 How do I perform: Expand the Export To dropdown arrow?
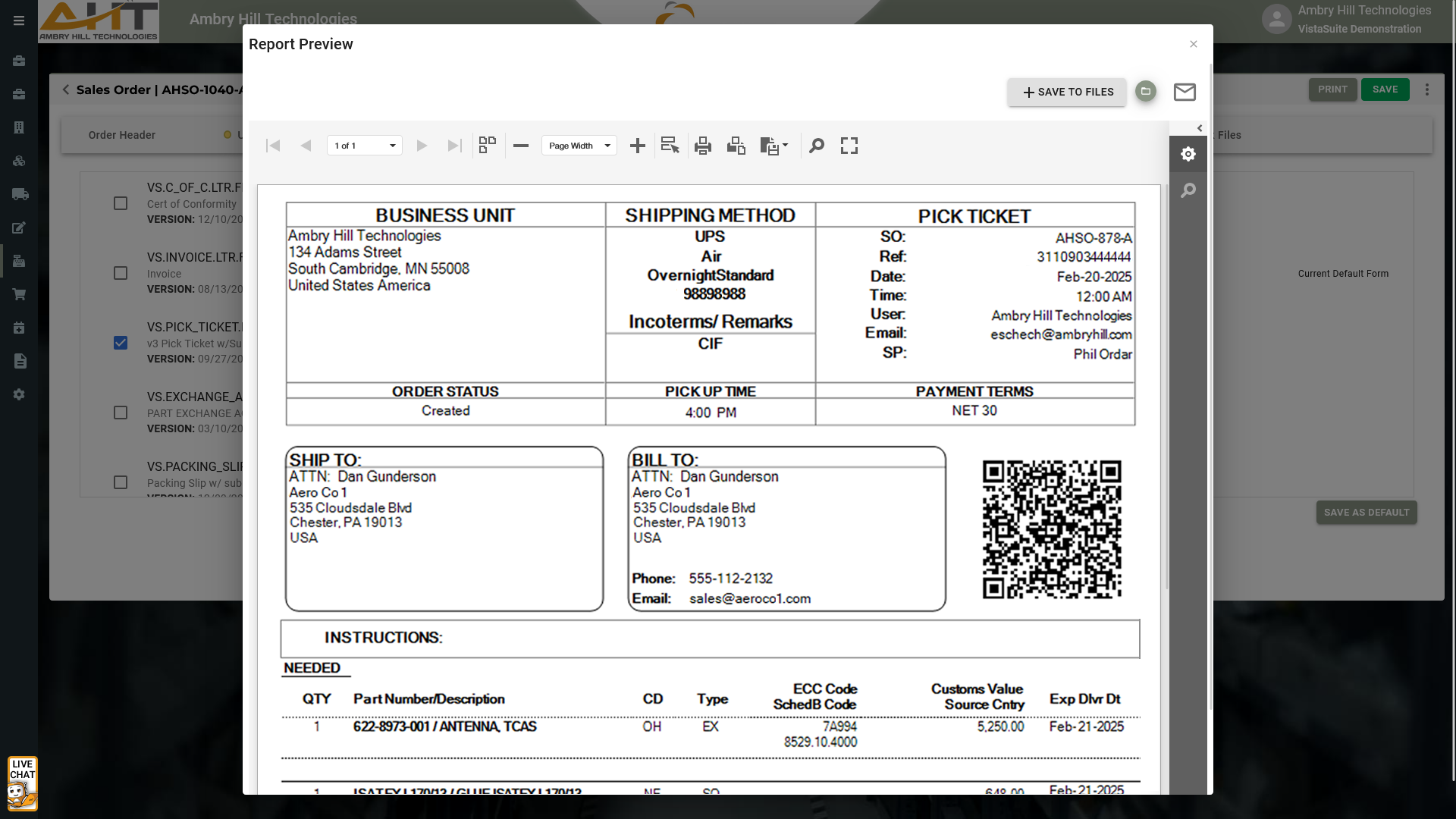[785, 145]
